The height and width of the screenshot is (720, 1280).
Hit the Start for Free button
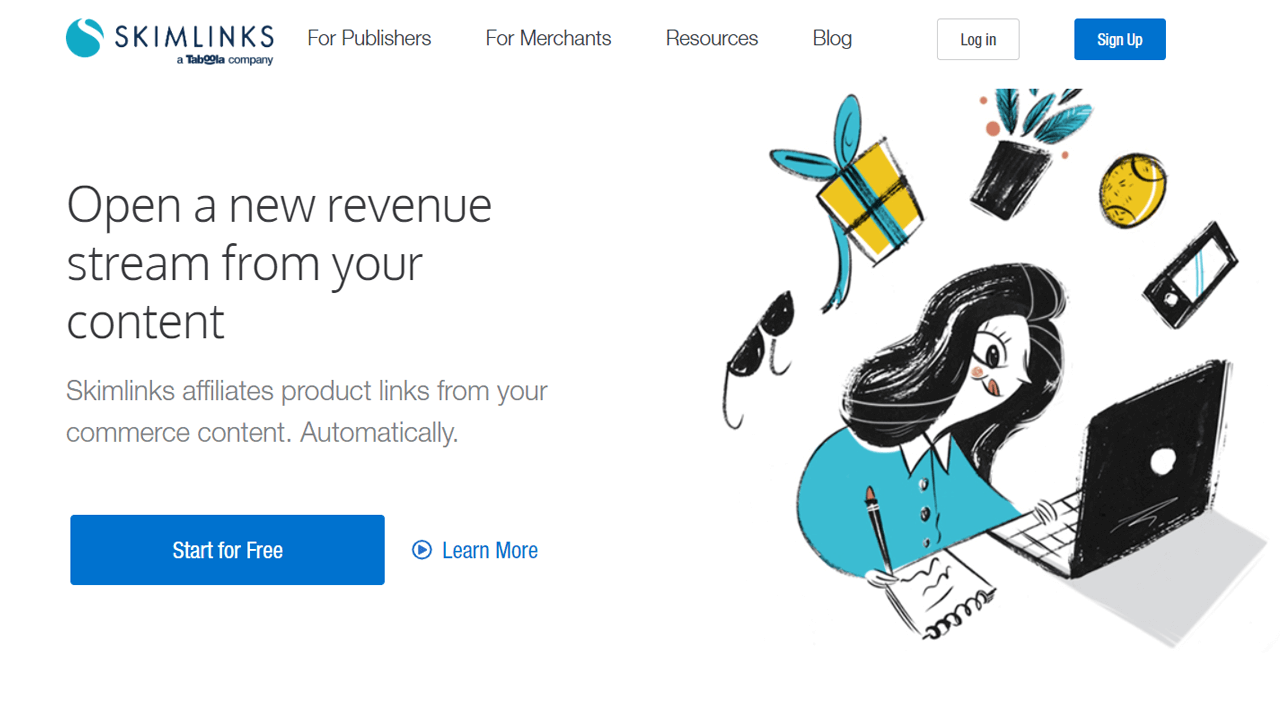(x=227, y=550)
